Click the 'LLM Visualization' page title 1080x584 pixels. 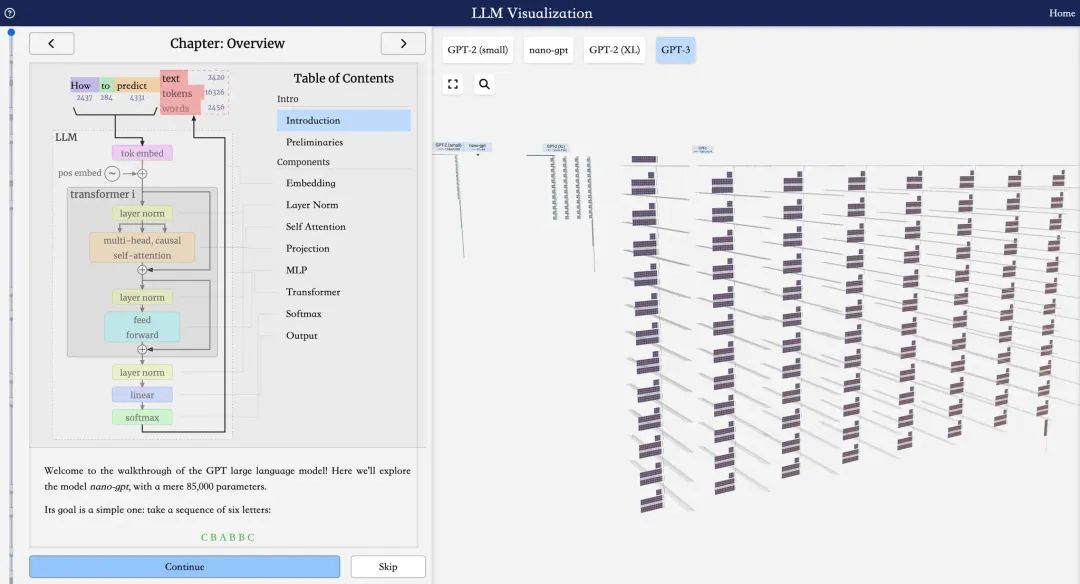click(532, 13)
